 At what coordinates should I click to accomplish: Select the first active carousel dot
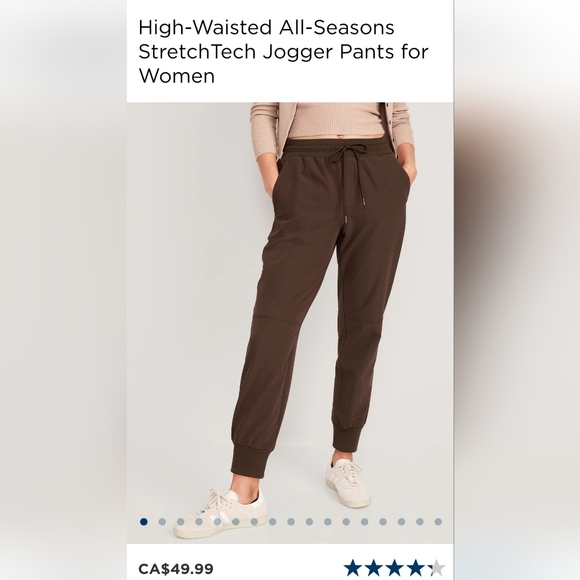pos(144,522)
